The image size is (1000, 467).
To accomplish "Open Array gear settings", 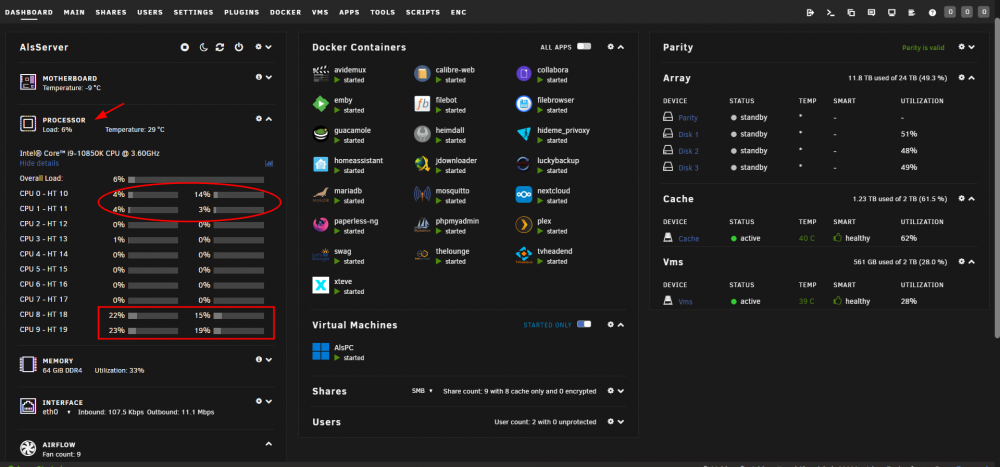I will click(961, 78).
